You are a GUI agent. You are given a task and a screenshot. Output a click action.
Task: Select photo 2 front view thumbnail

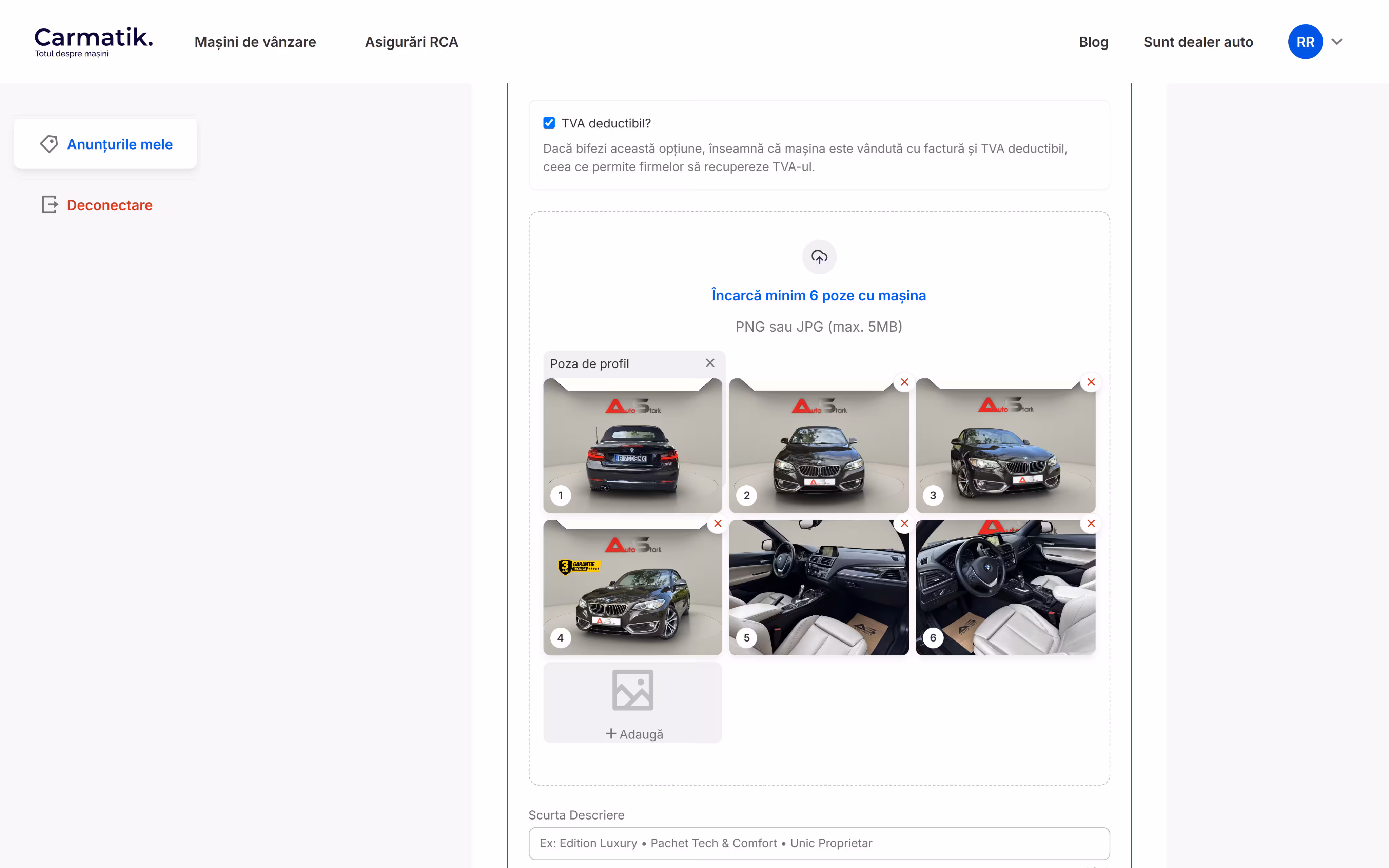pyautogui.click(x=819, y=446)
